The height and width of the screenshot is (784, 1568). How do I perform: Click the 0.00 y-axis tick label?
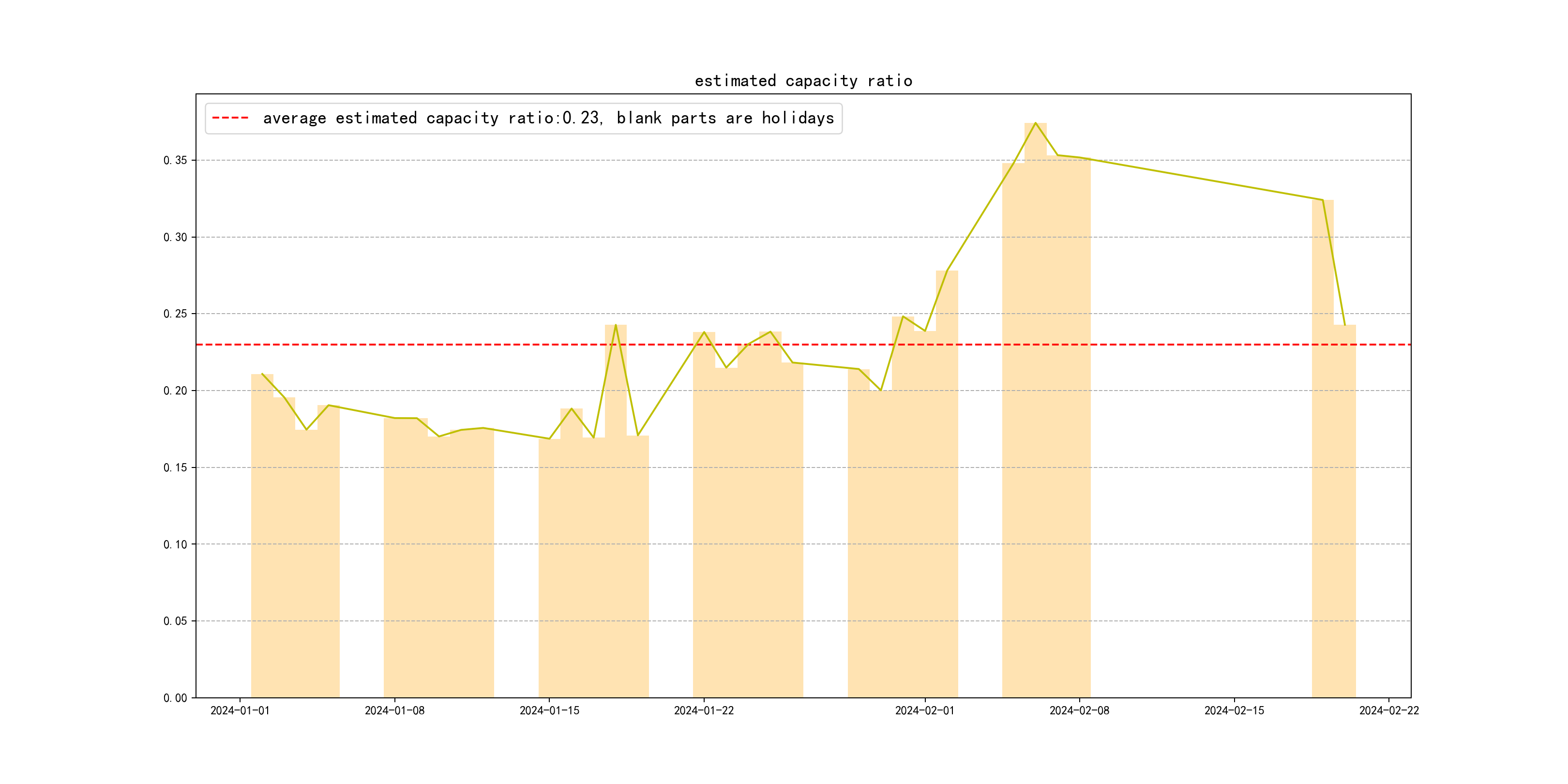point(175,698)
